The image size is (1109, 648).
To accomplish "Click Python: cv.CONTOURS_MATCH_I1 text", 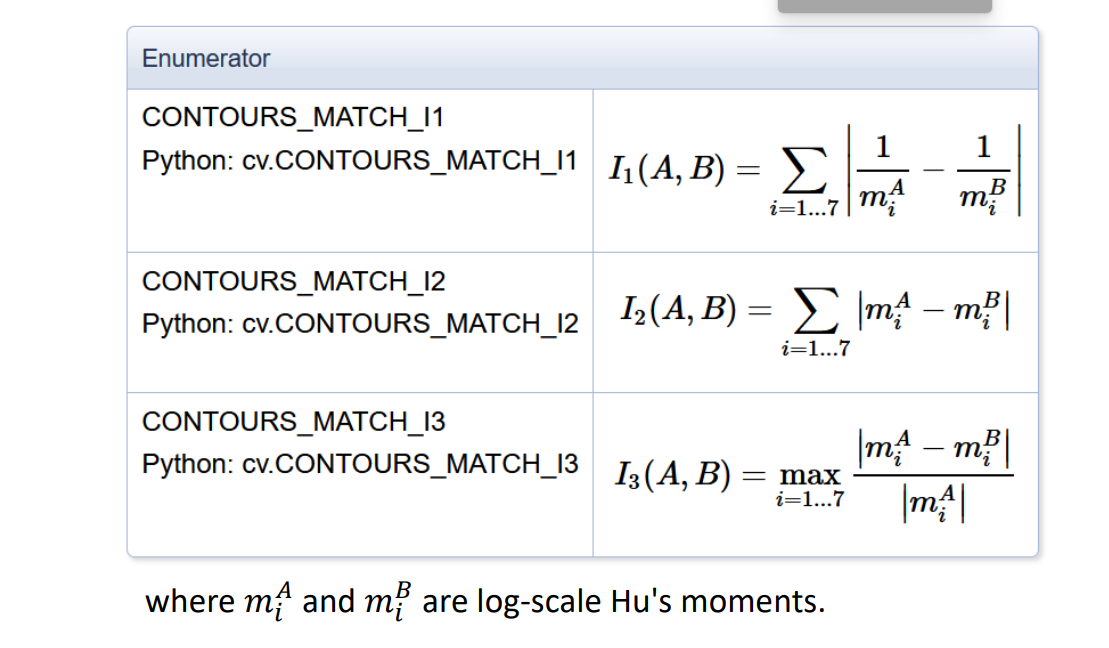I will (x=360, y=161).
